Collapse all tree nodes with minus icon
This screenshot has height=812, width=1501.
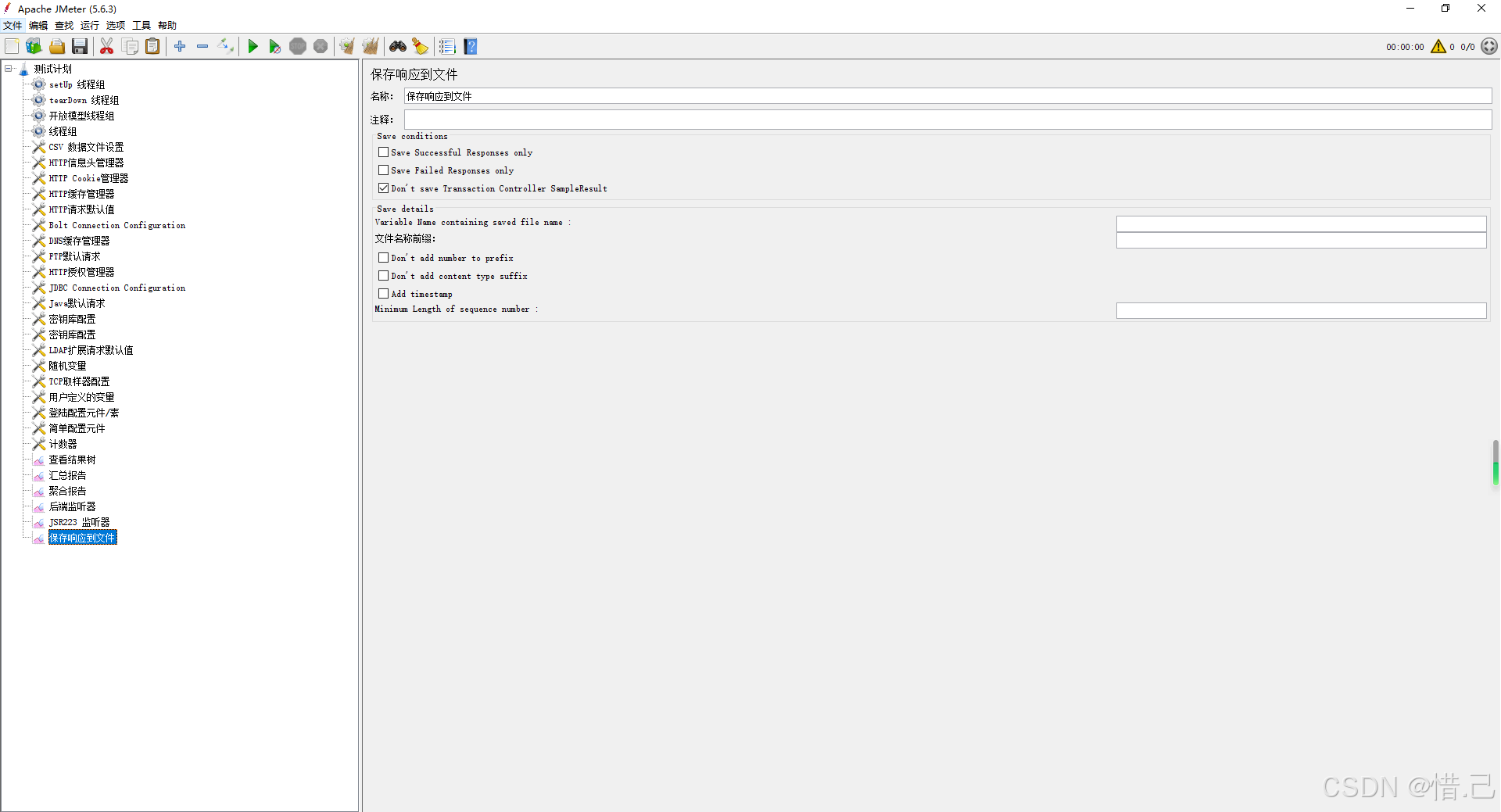coord(202,47)
